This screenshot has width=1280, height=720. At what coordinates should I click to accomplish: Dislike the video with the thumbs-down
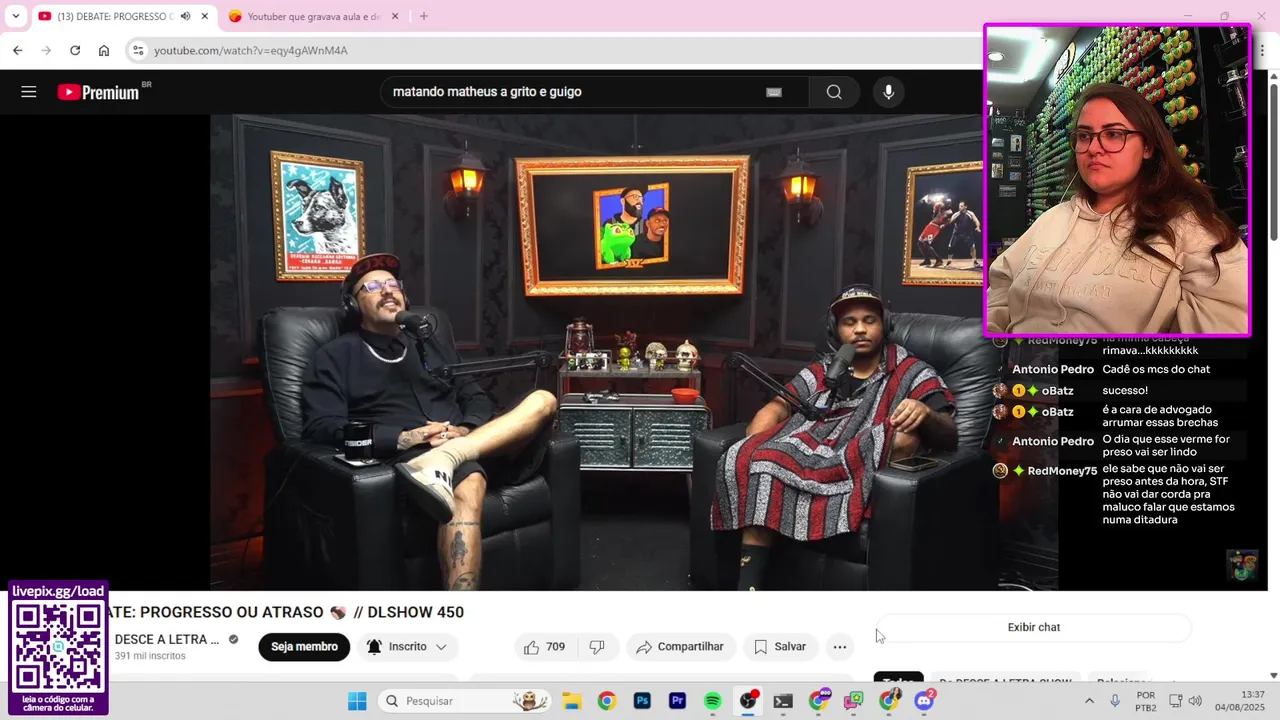(597, 647)
